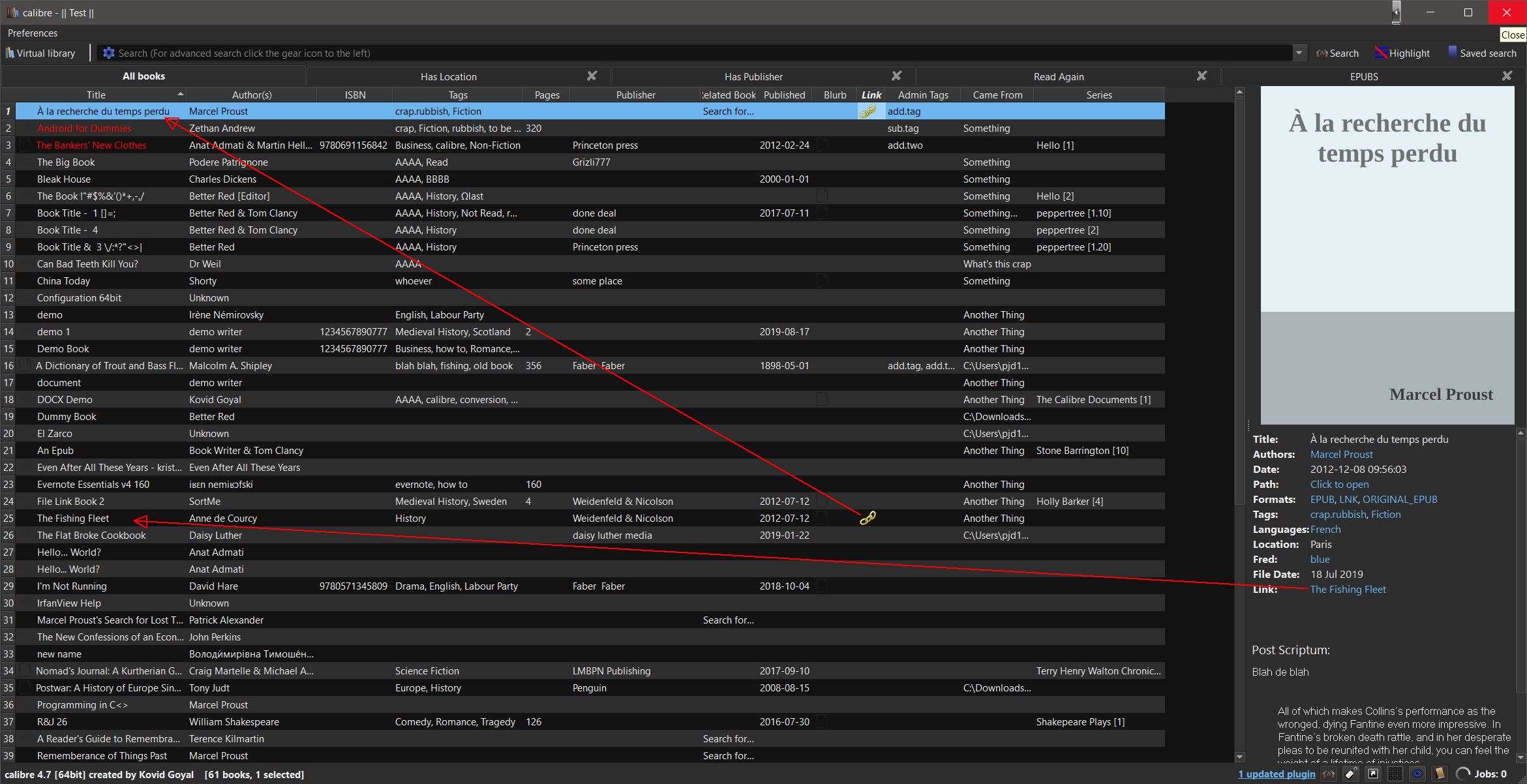Expand the search history dropdown arrow
Screen dimensions: 1527x784
(x=1299, y=53)
